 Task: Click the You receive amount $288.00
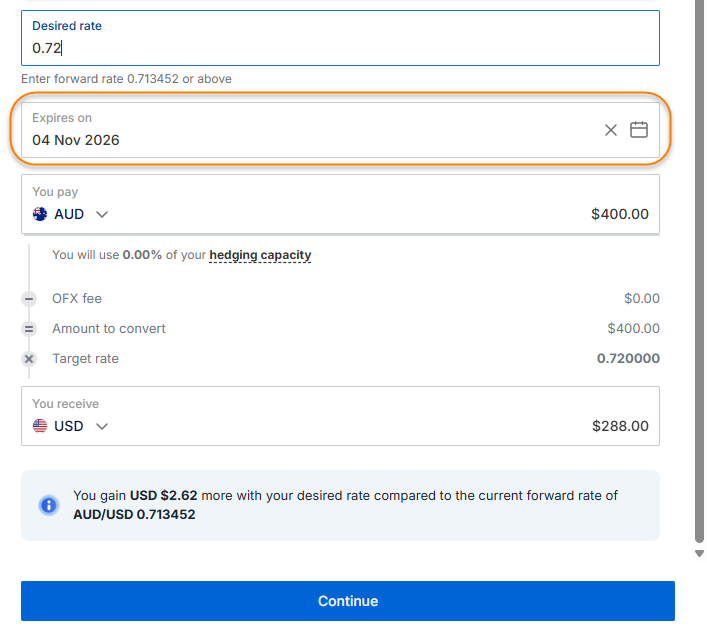click(x=620, y=426)
